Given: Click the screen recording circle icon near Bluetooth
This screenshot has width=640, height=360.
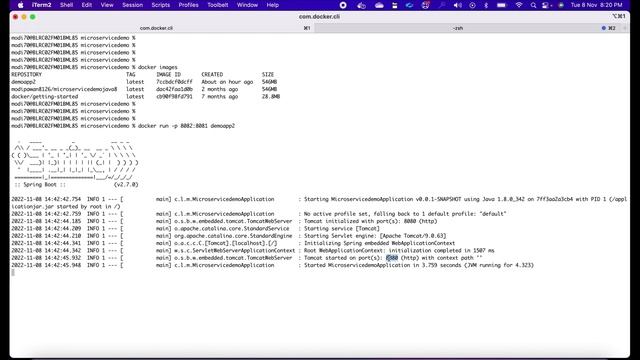Looking at the screenshot, I should point(472,5).
